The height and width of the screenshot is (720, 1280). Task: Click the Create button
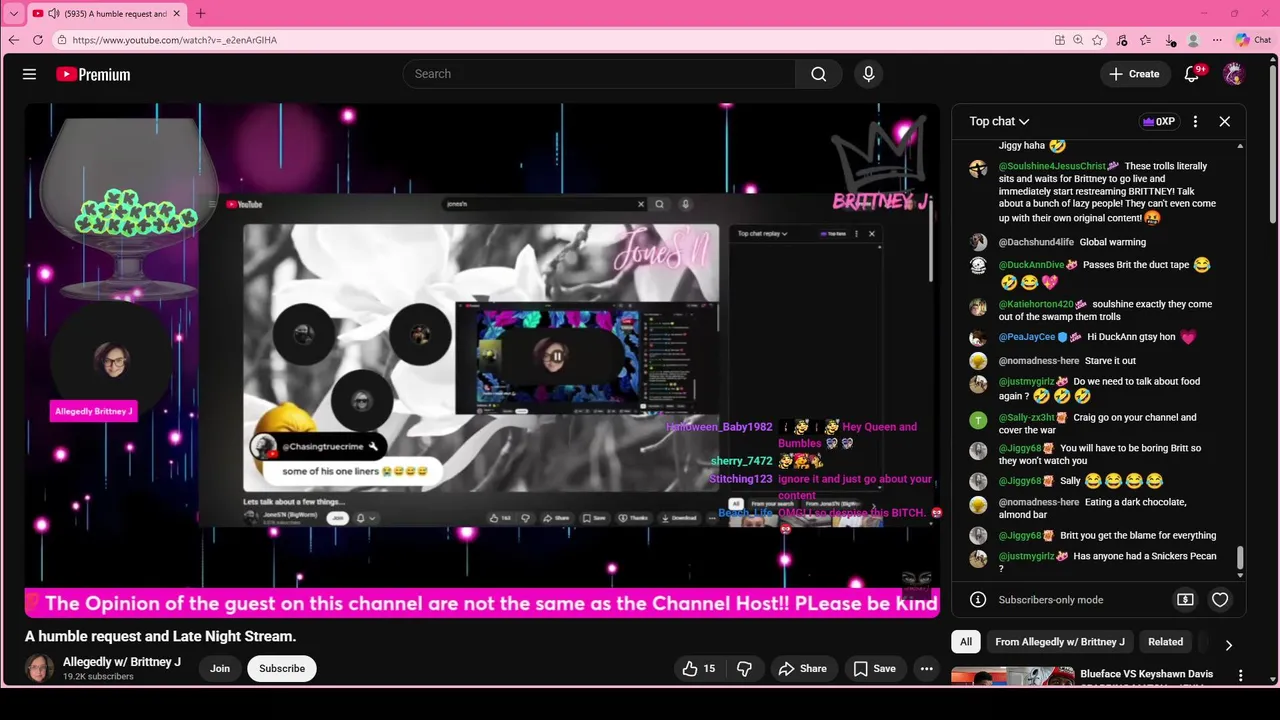[x=1135, y=74]
